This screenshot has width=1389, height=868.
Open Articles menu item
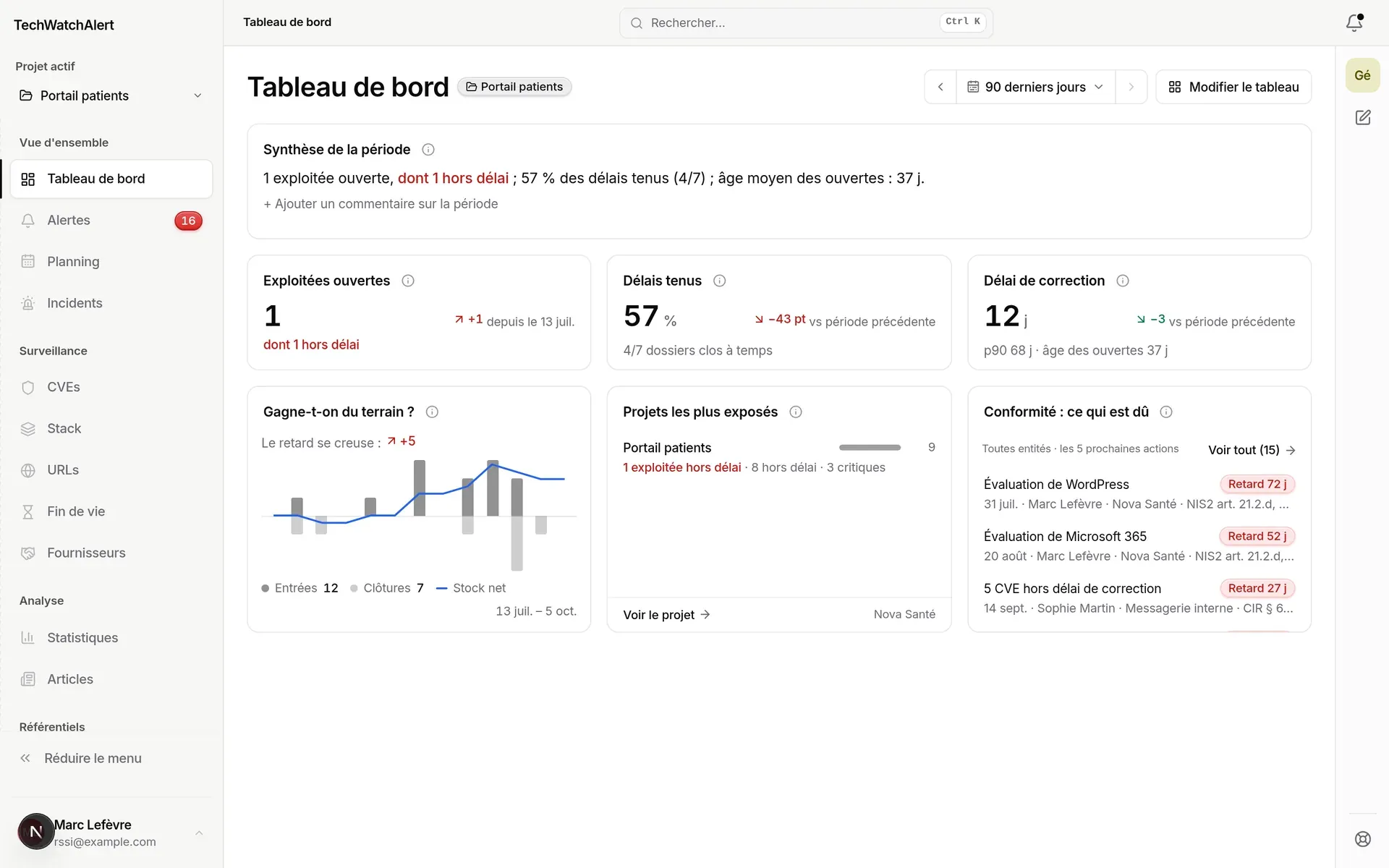(111, 679)
